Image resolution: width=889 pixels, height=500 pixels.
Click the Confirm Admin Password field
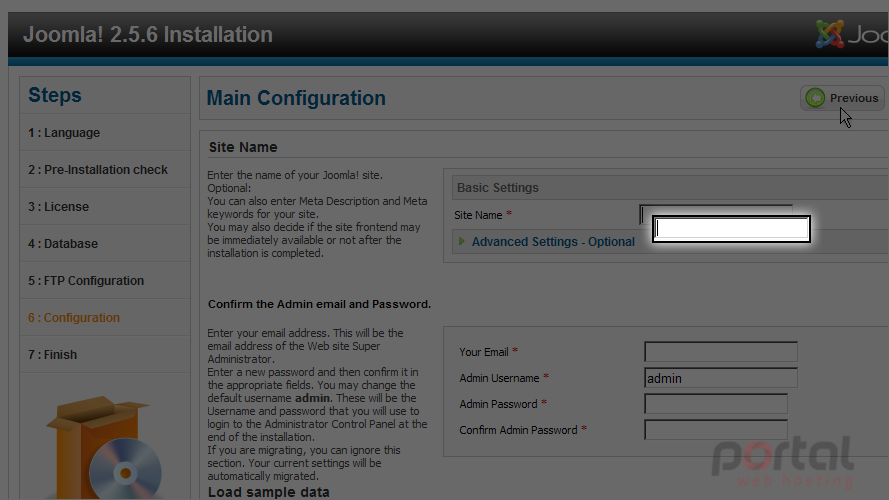click(716, 430)
